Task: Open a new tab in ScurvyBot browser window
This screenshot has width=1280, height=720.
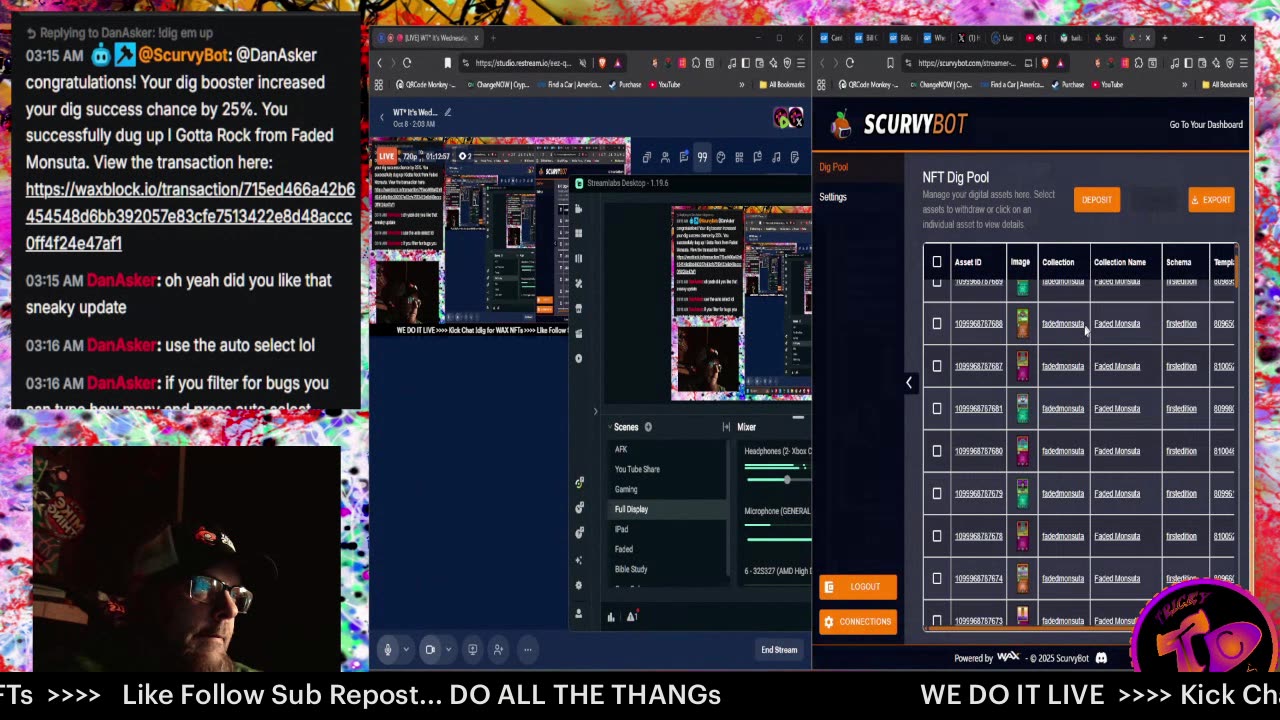Action: pyautogui.click(x=1164, y=38)
